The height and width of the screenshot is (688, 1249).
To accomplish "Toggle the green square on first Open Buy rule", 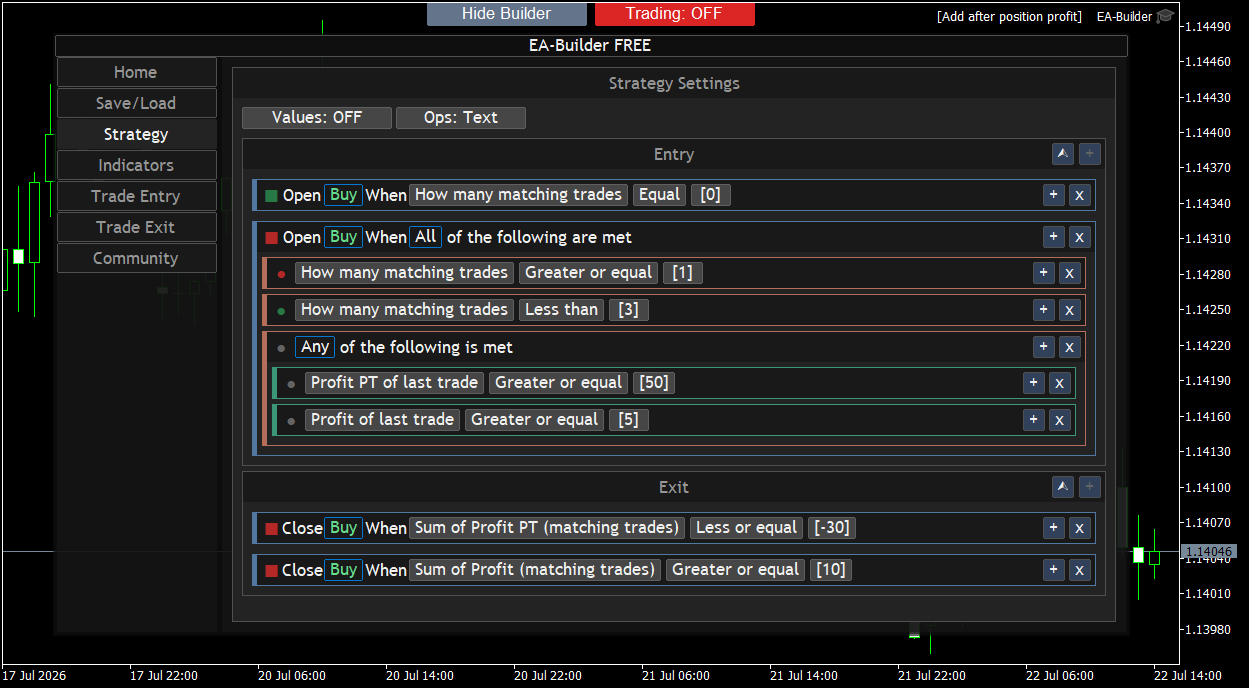I will click(271, 196).
